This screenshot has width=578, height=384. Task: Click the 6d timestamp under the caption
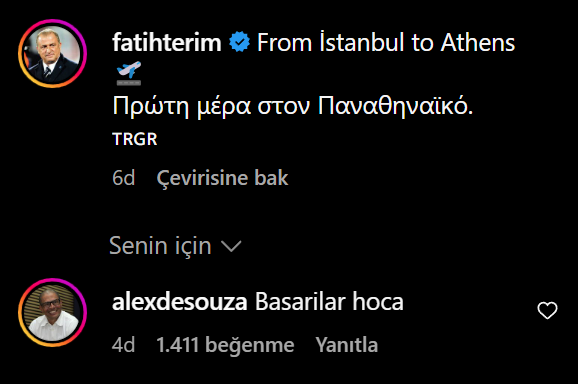123,178
